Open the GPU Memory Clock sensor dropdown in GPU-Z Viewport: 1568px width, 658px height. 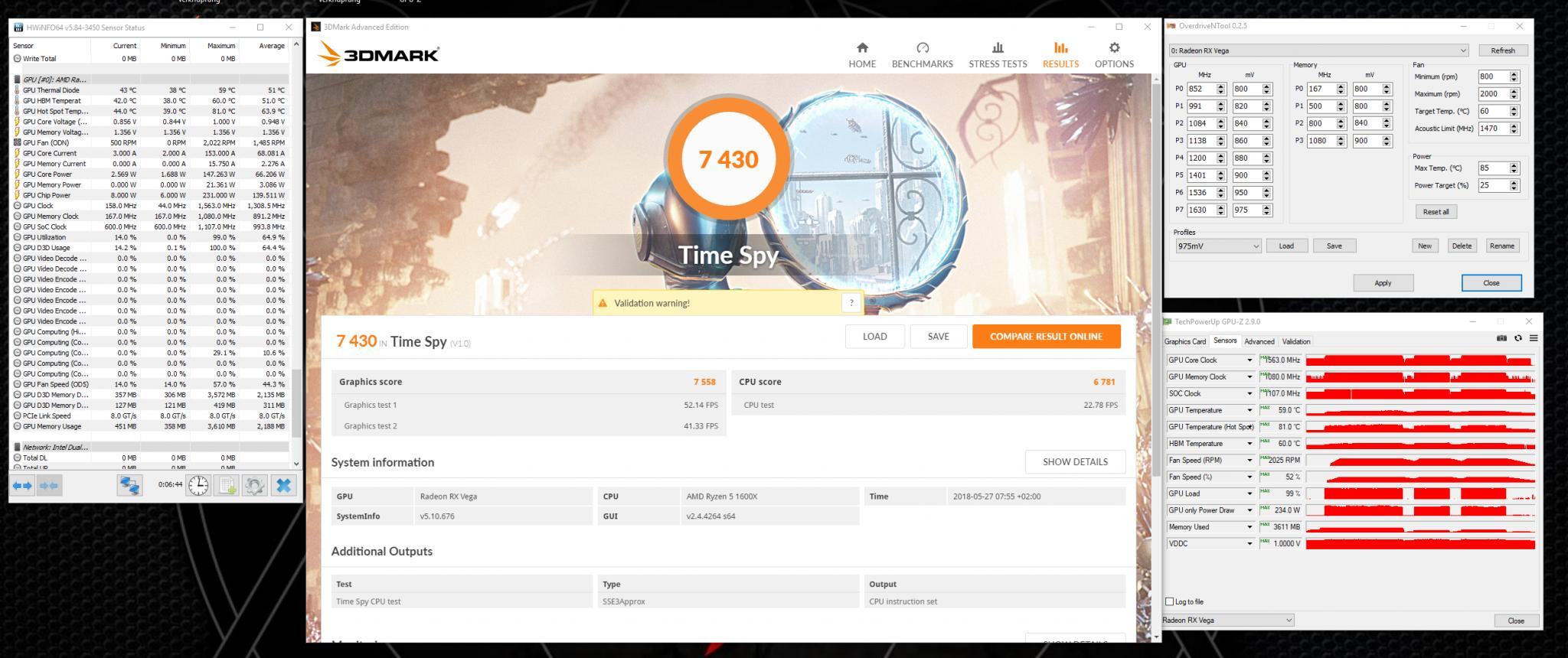tap(1250, 377)
